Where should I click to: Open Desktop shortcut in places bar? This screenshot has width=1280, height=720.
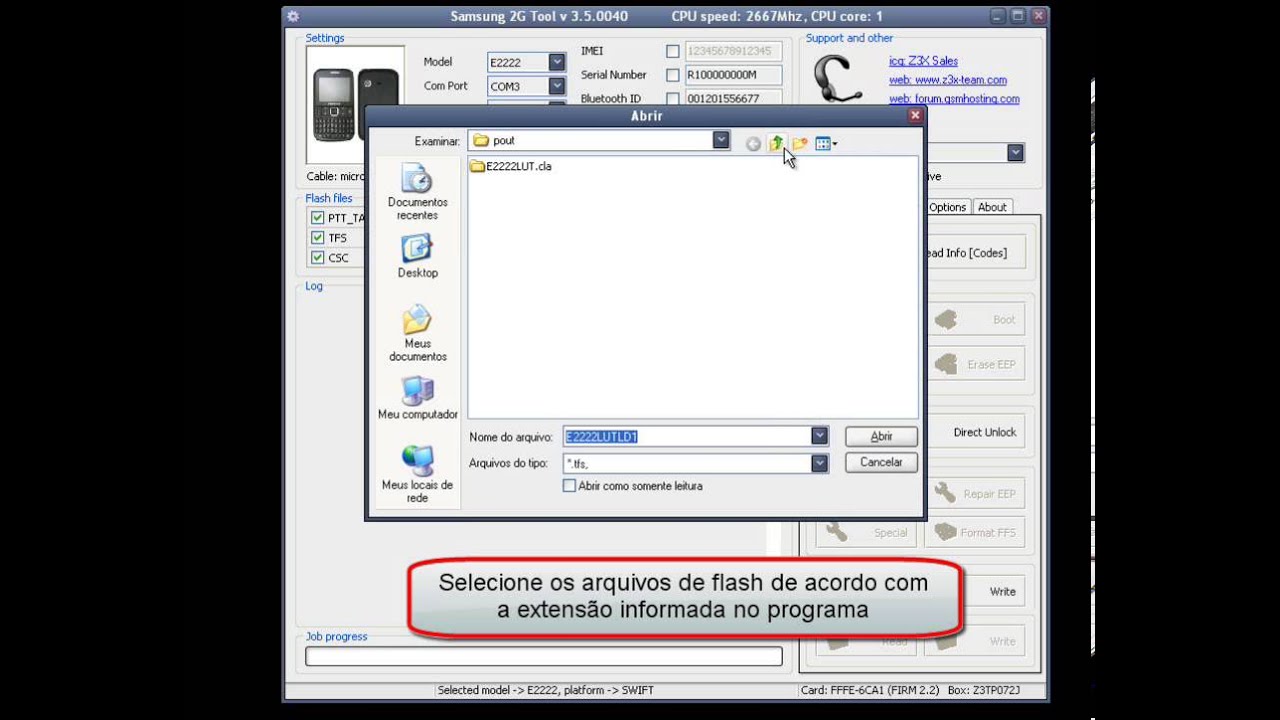[x=417, y=256]
